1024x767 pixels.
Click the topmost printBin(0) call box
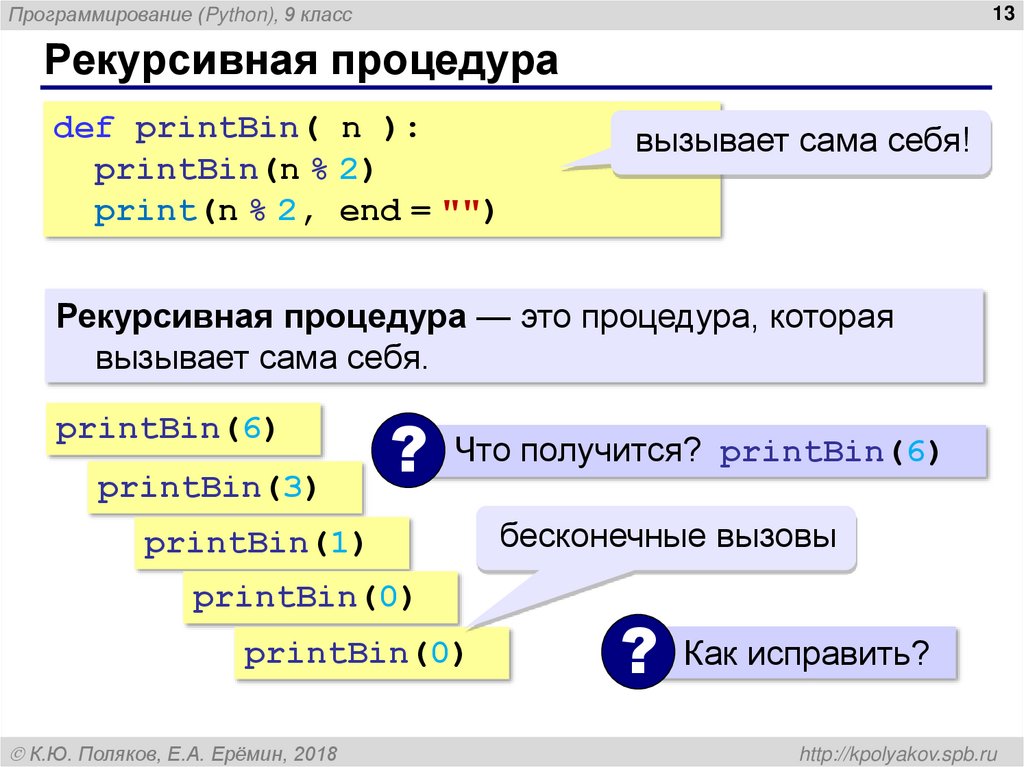(x=318, y=597)
